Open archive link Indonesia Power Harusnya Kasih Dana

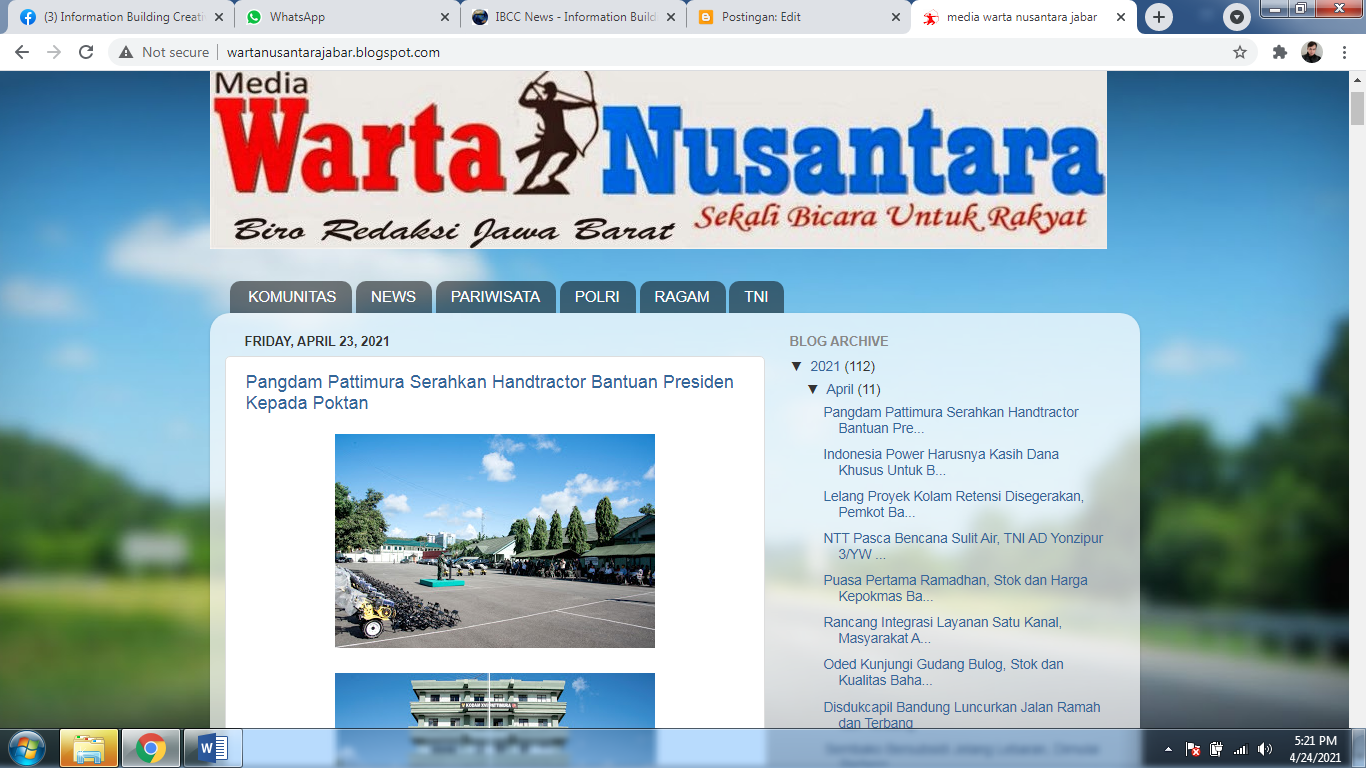pos(941,462)
